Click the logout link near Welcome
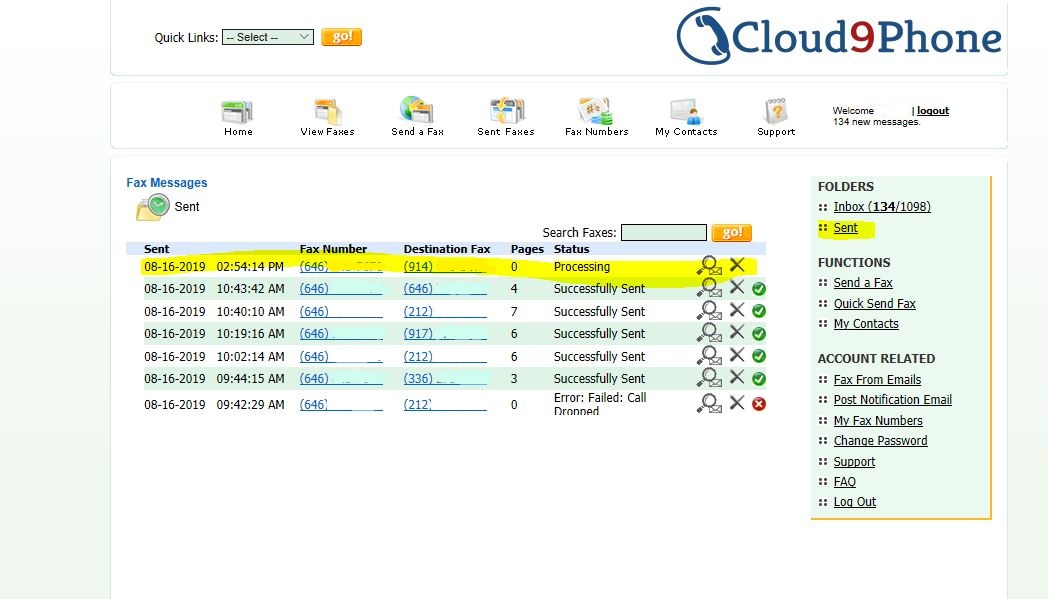The width and height of the screenshot is (1048, 599). coord(932,110)
